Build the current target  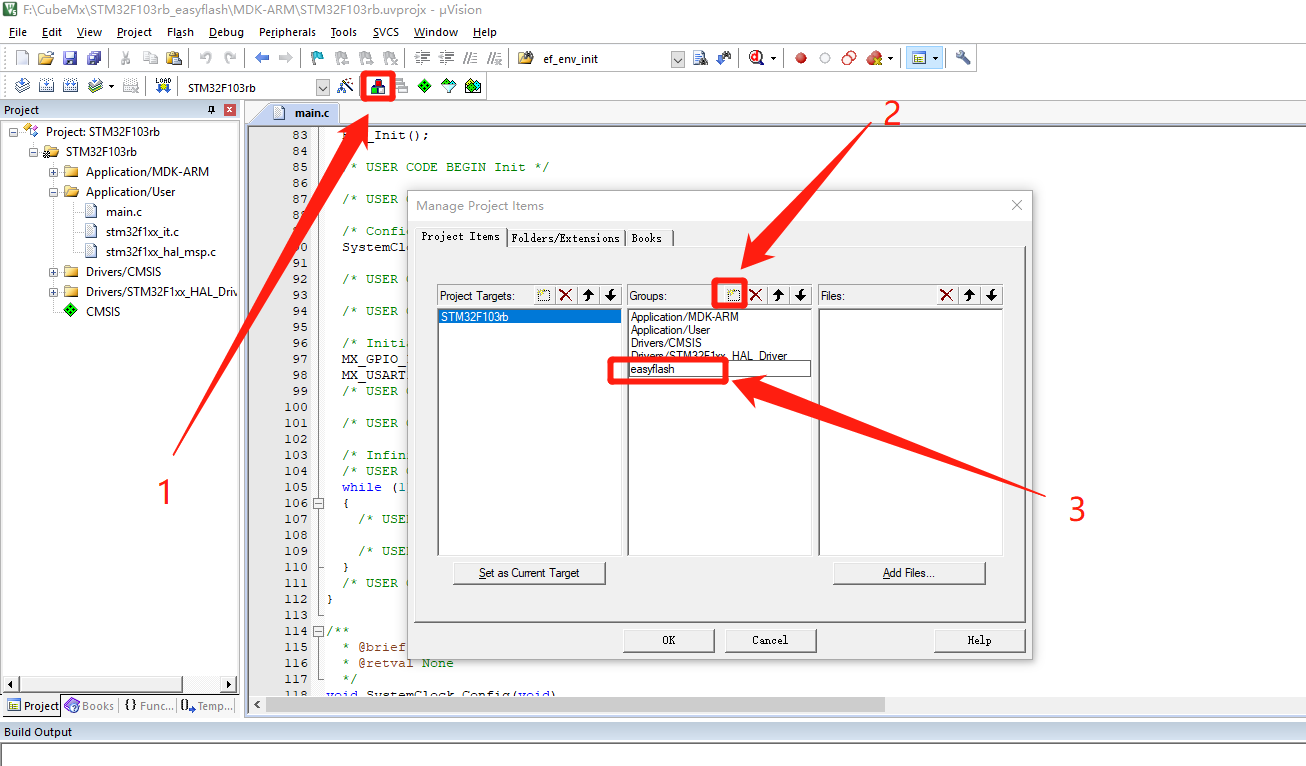45,85
